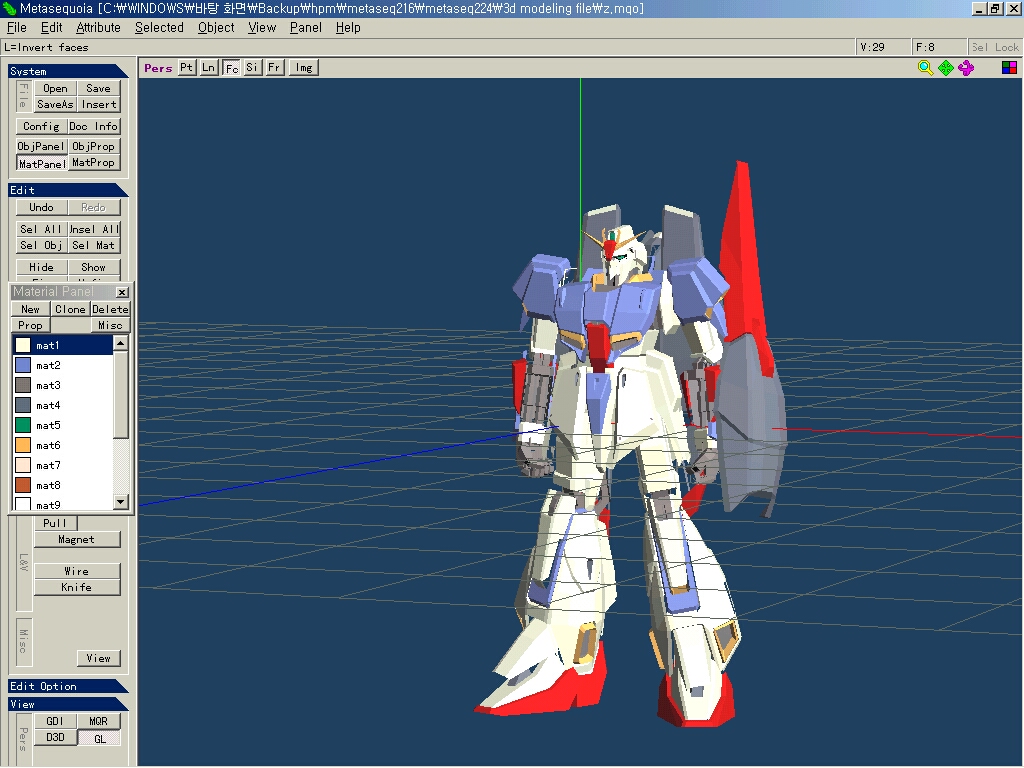Click the four-color viewport layout icon

click(x=1009, y=67)
